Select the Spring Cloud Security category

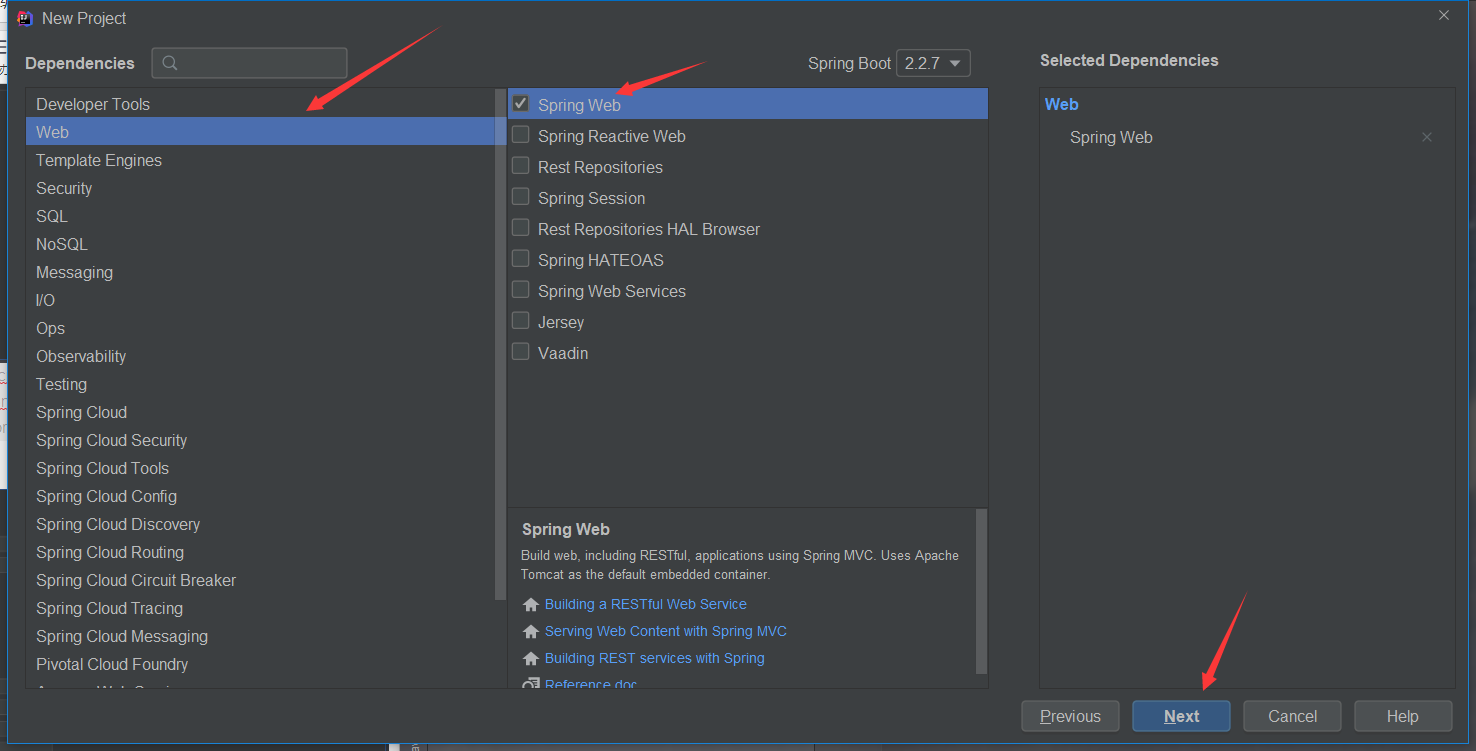coord(260,440)
